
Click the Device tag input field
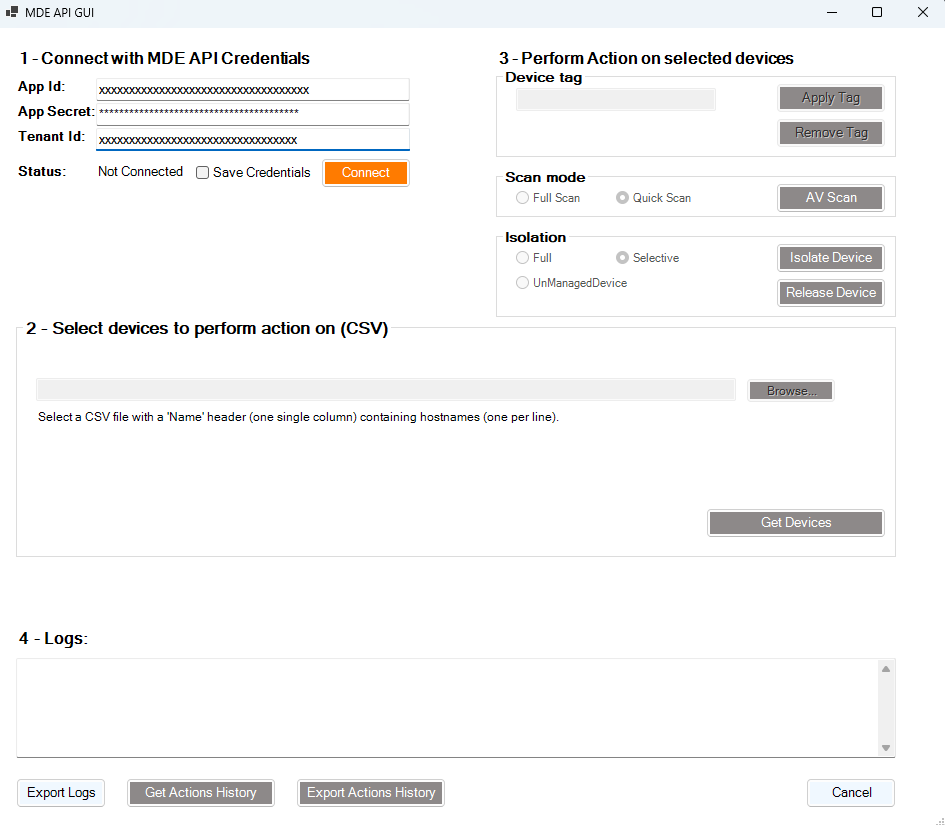pyautogui.click(x=615, y=99)
